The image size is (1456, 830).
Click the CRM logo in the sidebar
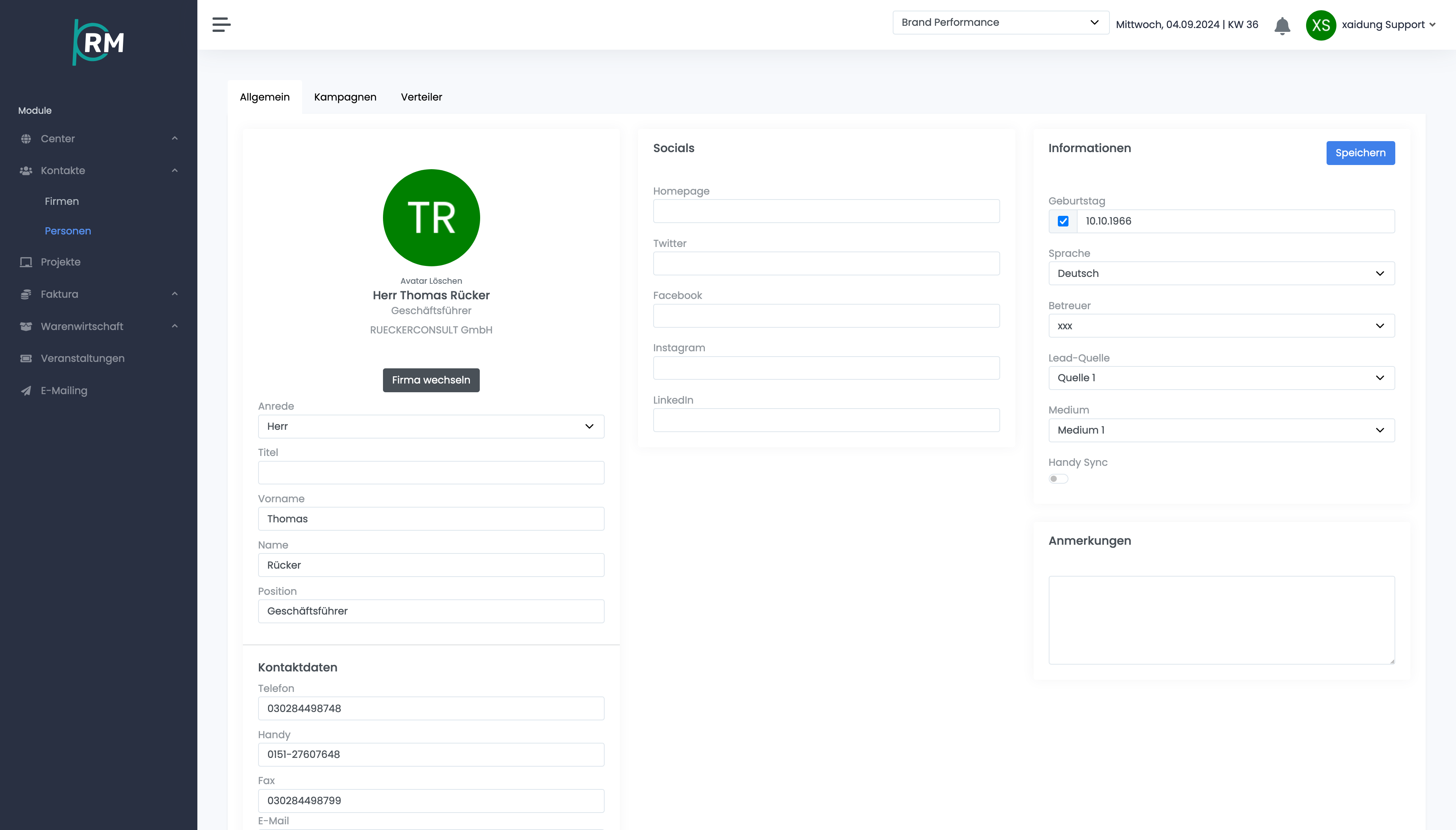coord(99,42)
